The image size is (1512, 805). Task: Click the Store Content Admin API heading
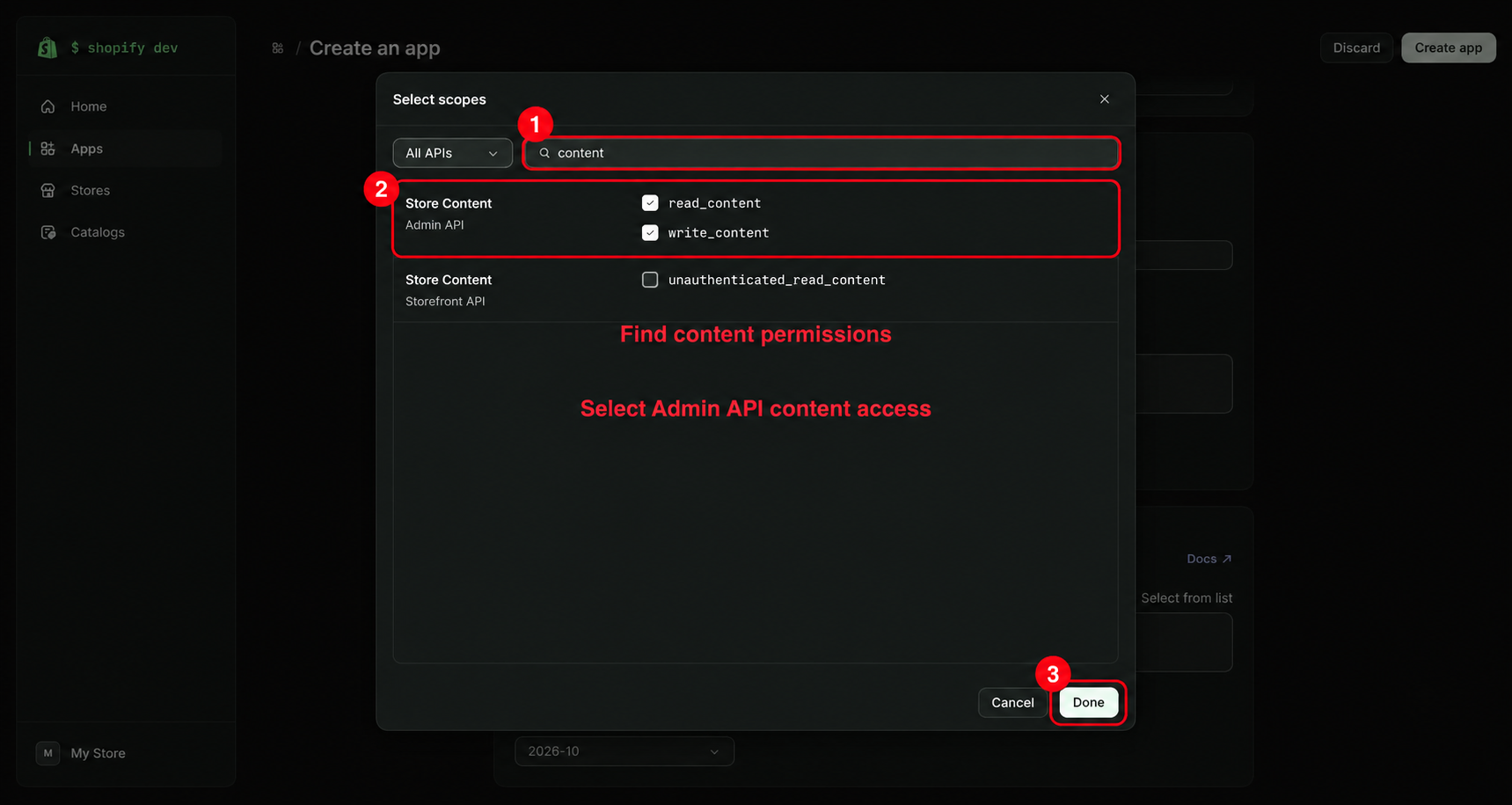[x=449, y=203]
